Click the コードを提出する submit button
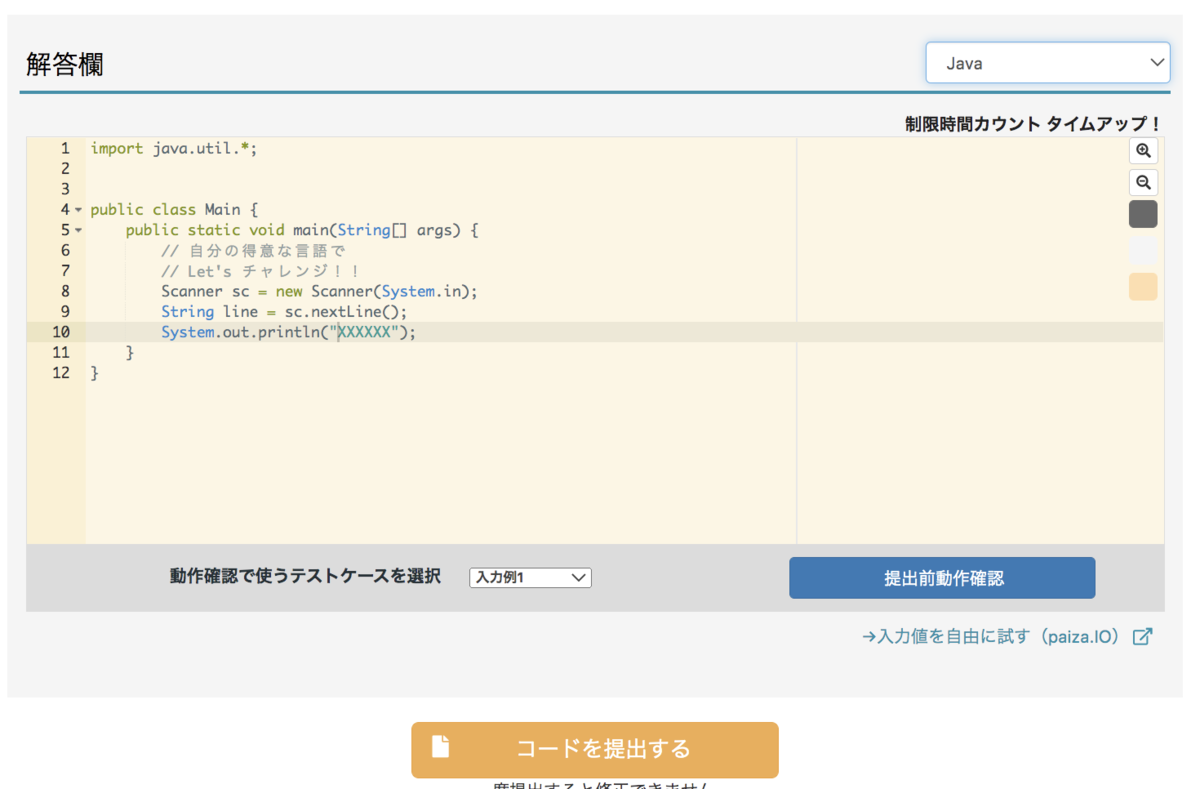 click(x=596, y=749)
